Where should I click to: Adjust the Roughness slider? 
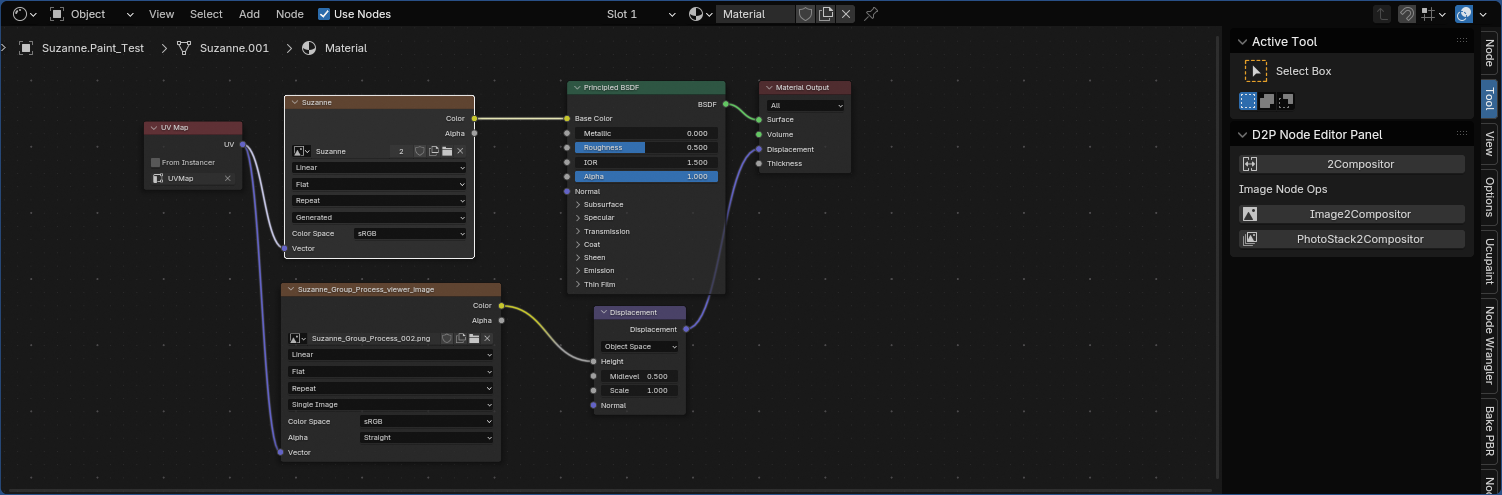646,147
